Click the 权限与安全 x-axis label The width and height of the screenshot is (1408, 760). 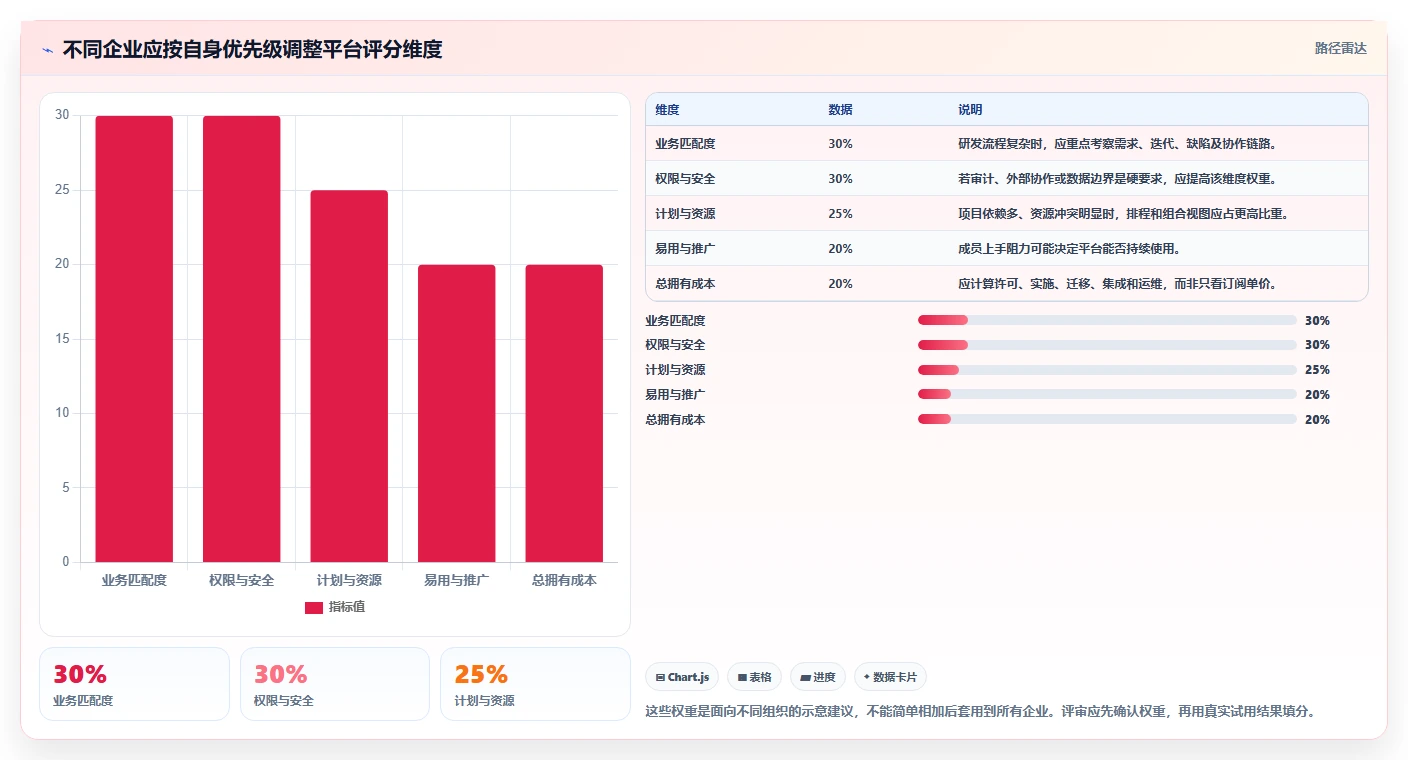coord(241,580)
